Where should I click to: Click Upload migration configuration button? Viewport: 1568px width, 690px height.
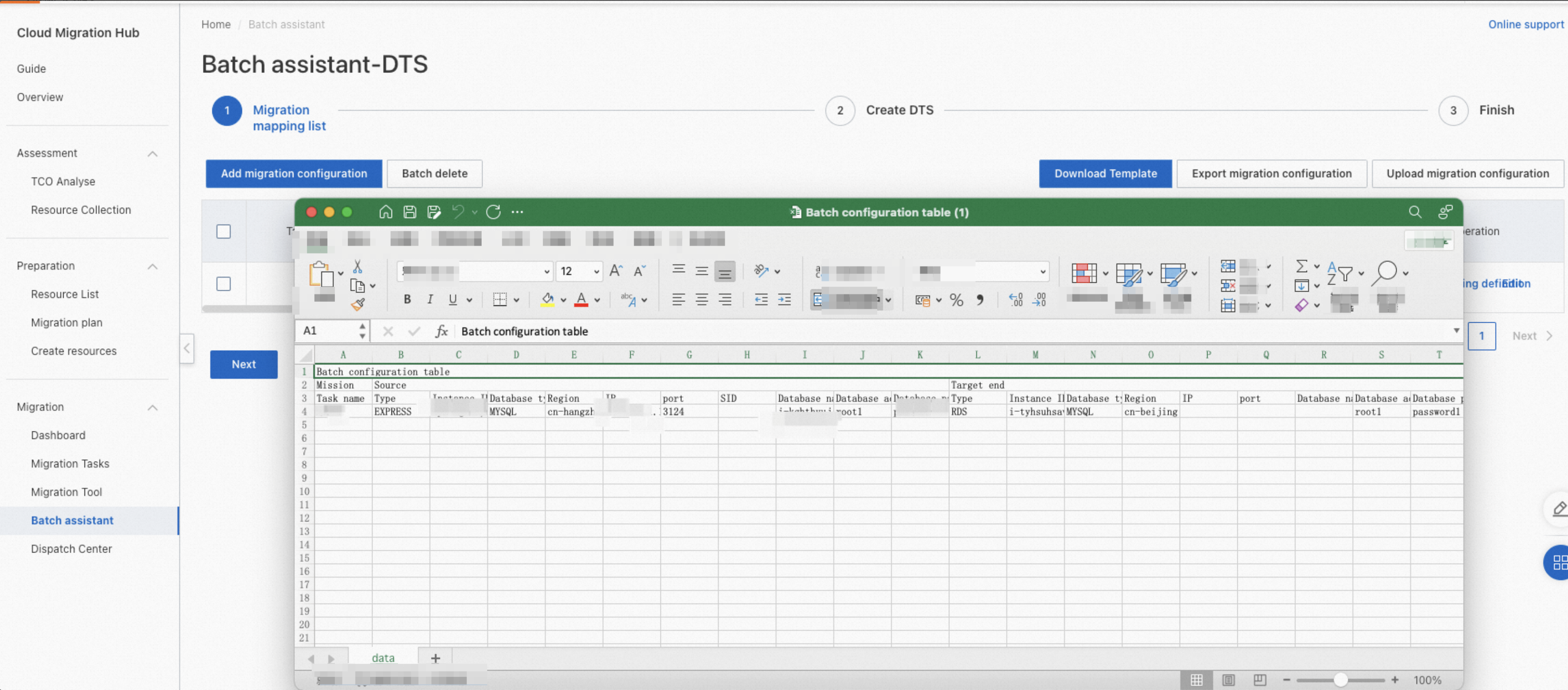click(1467, 173)
